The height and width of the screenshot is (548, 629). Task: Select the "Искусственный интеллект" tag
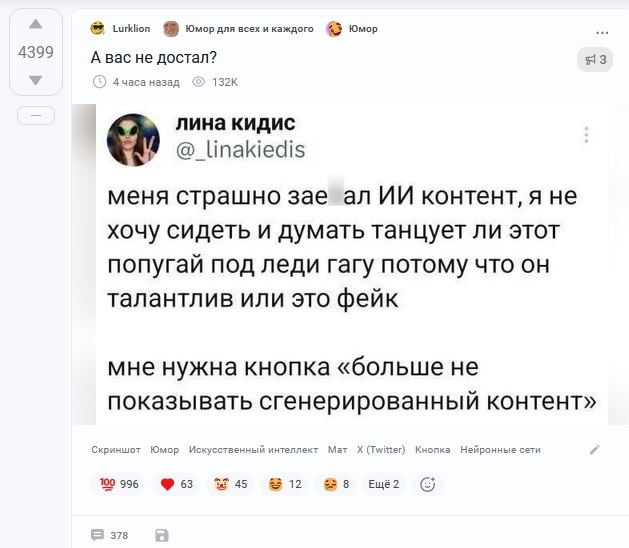coord(253,450)
